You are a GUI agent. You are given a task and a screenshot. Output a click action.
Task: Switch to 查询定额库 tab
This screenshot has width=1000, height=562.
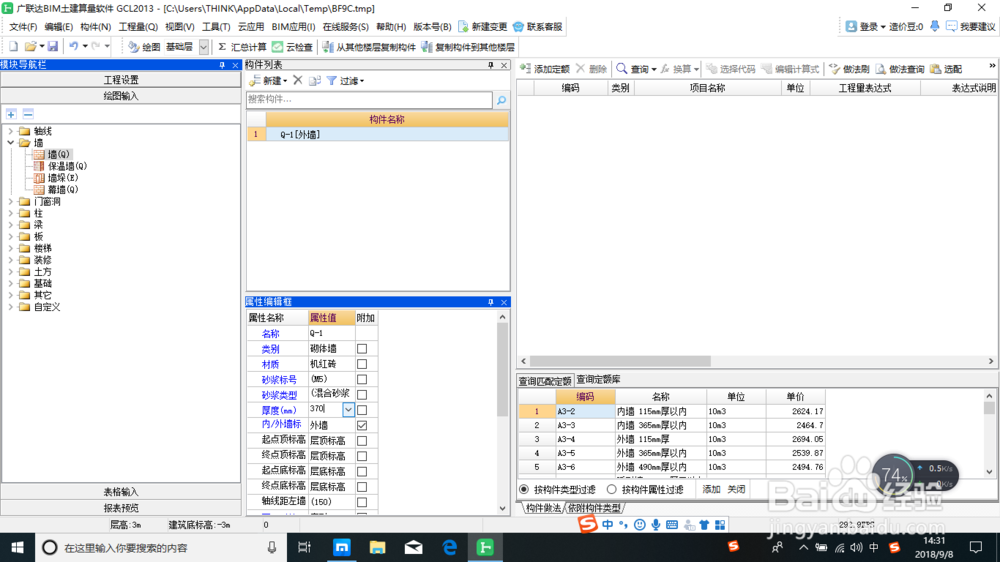(x=598, y=380)
